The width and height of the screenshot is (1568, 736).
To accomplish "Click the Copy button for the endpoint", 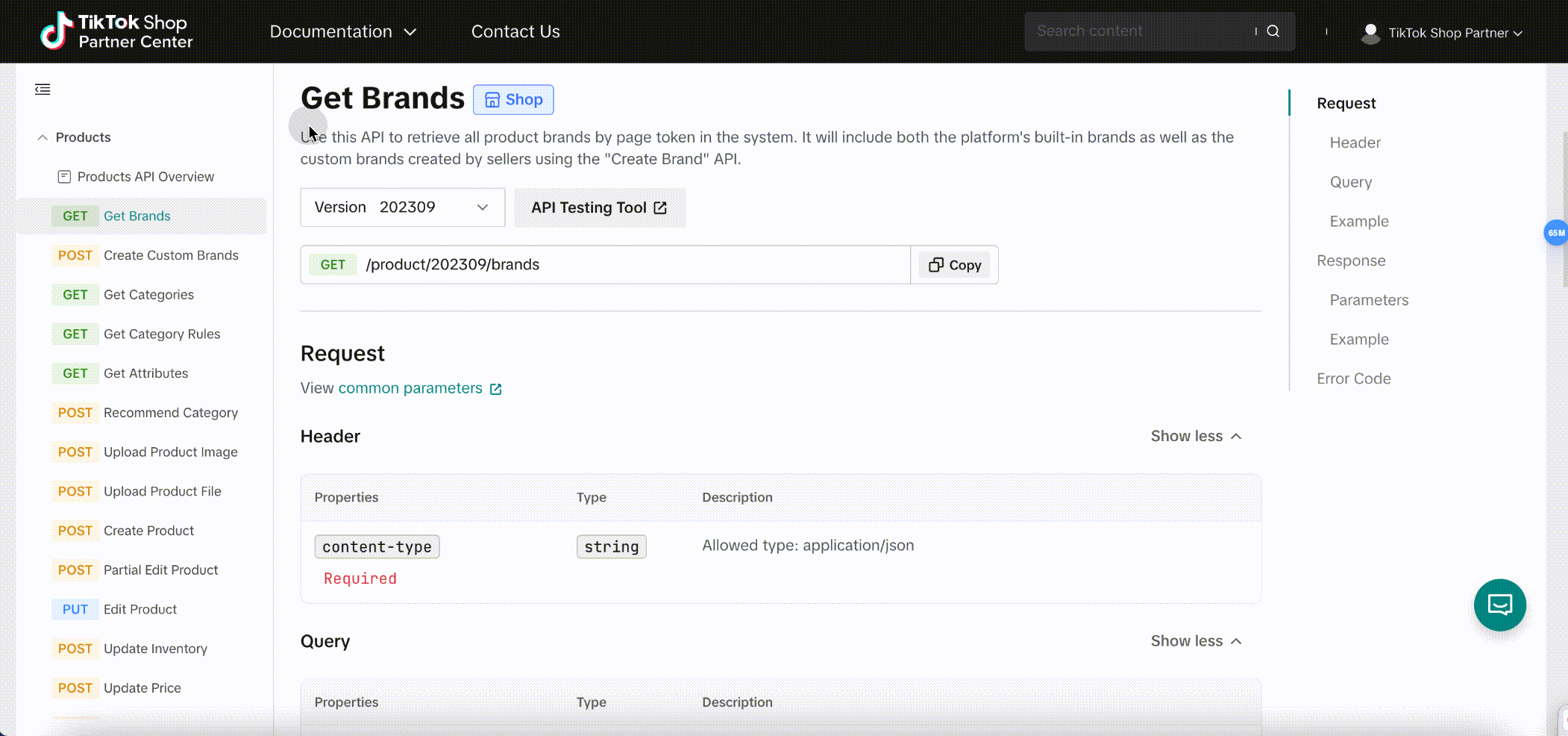I will [955, 265].
